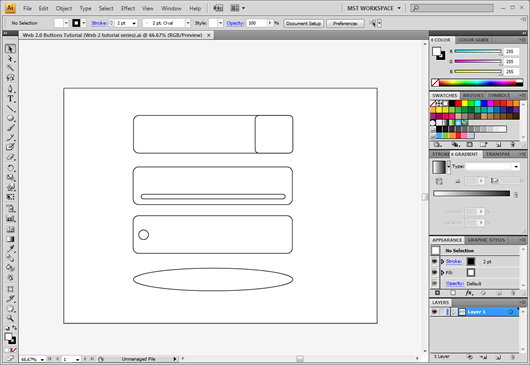Open the zoom level 66.67% dropdown
The image size is (530, 365).
pyautogui.click(x=42, y=359)
